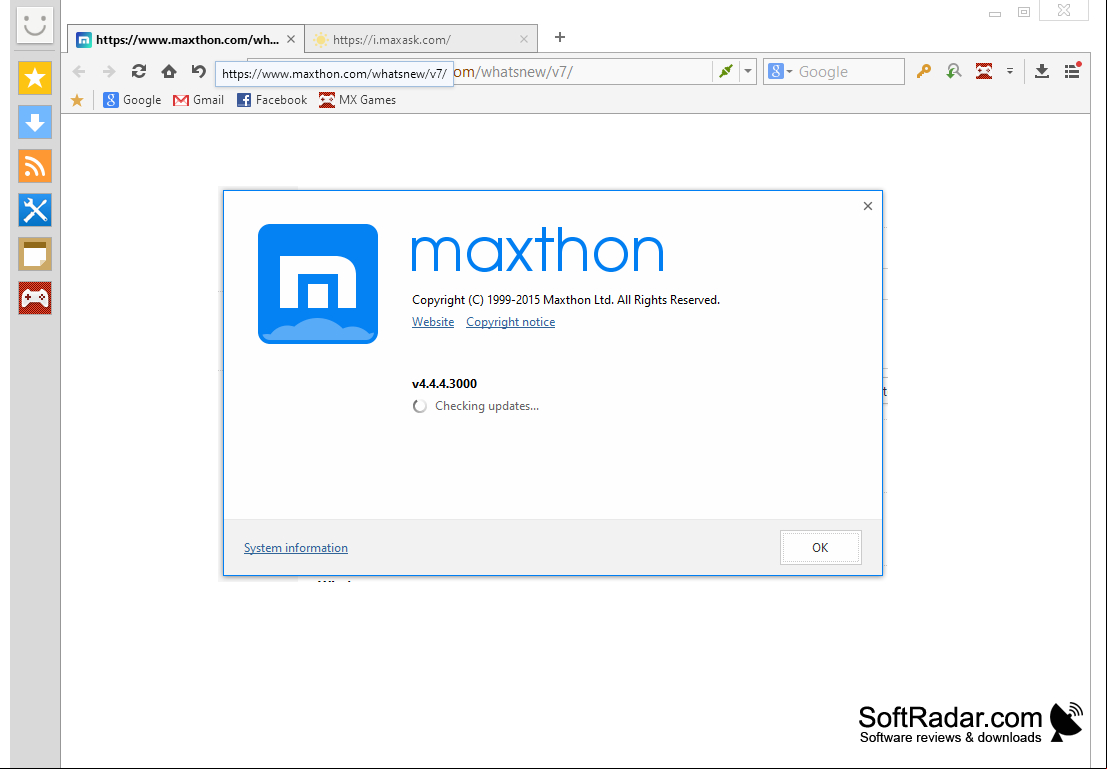1107x769 pixels.
Task: Open the game controller sidebar icon
Action: click(x=35, y=298)
